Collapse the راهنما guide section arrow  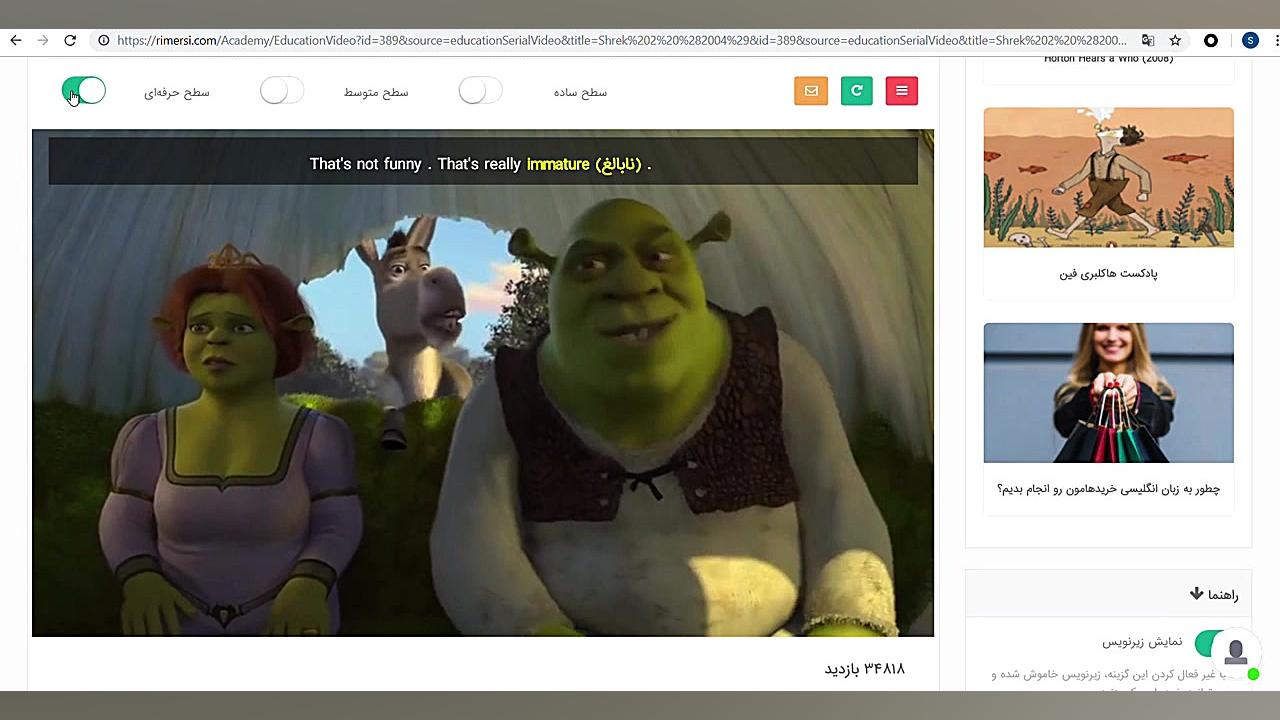1196,594
